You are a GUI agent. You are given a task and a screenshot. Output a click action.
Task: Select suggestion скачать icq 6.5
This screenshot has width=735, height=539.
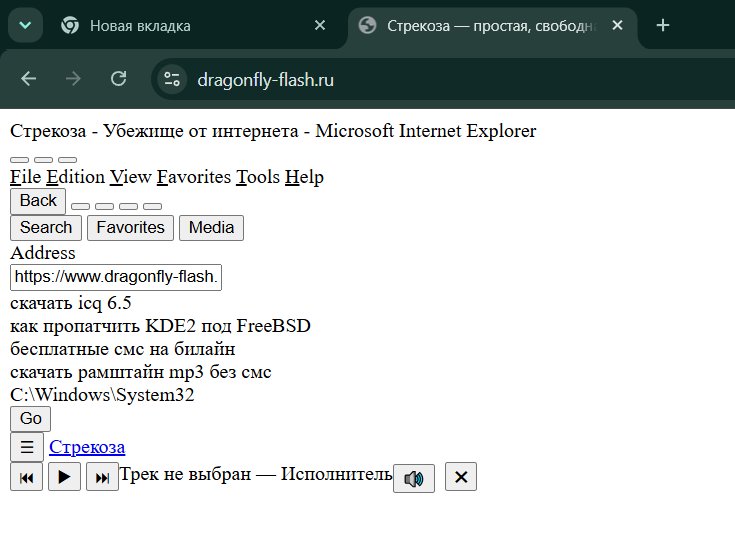coord(70,303)
